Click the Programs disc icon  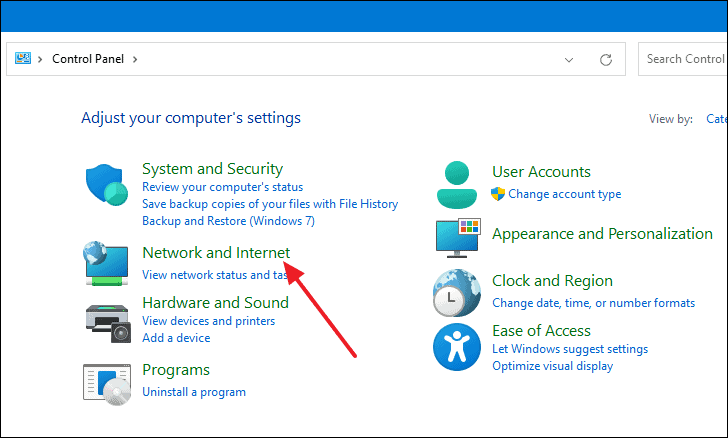(x=107, y=384)
